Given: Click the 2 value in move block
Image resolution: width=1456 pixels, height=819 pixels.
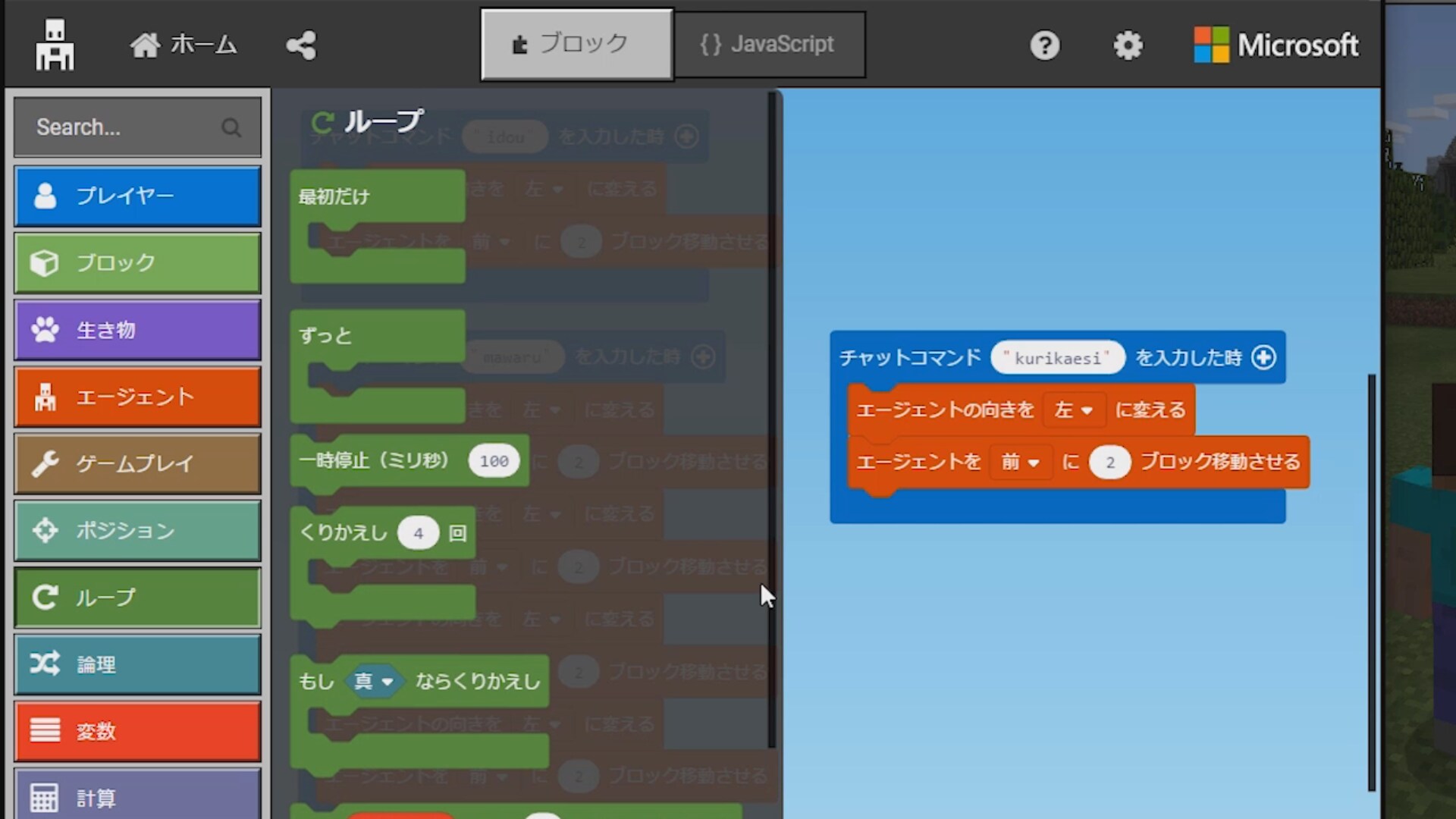Looking at the screenshot, I should point(1109,463).
